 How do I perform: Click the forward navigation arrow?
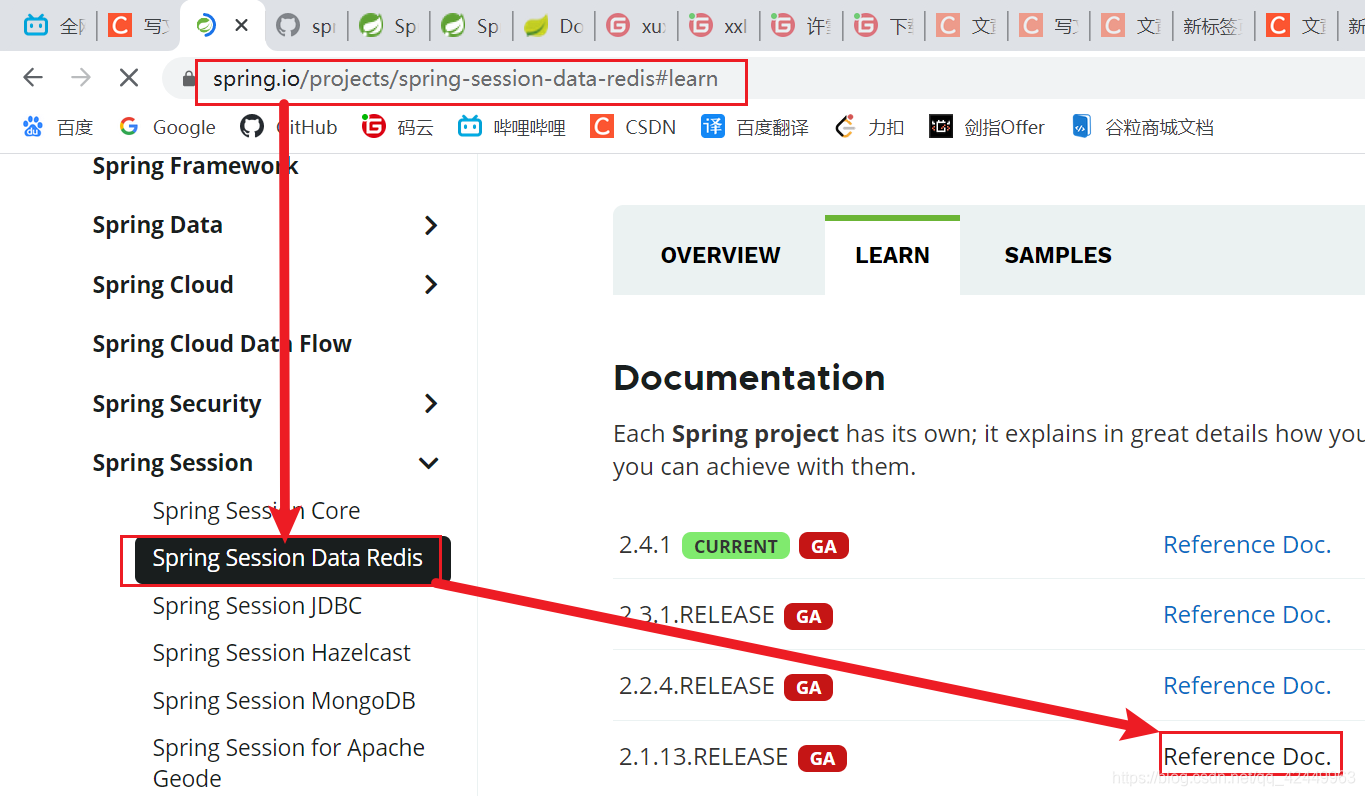coord(81,78)
